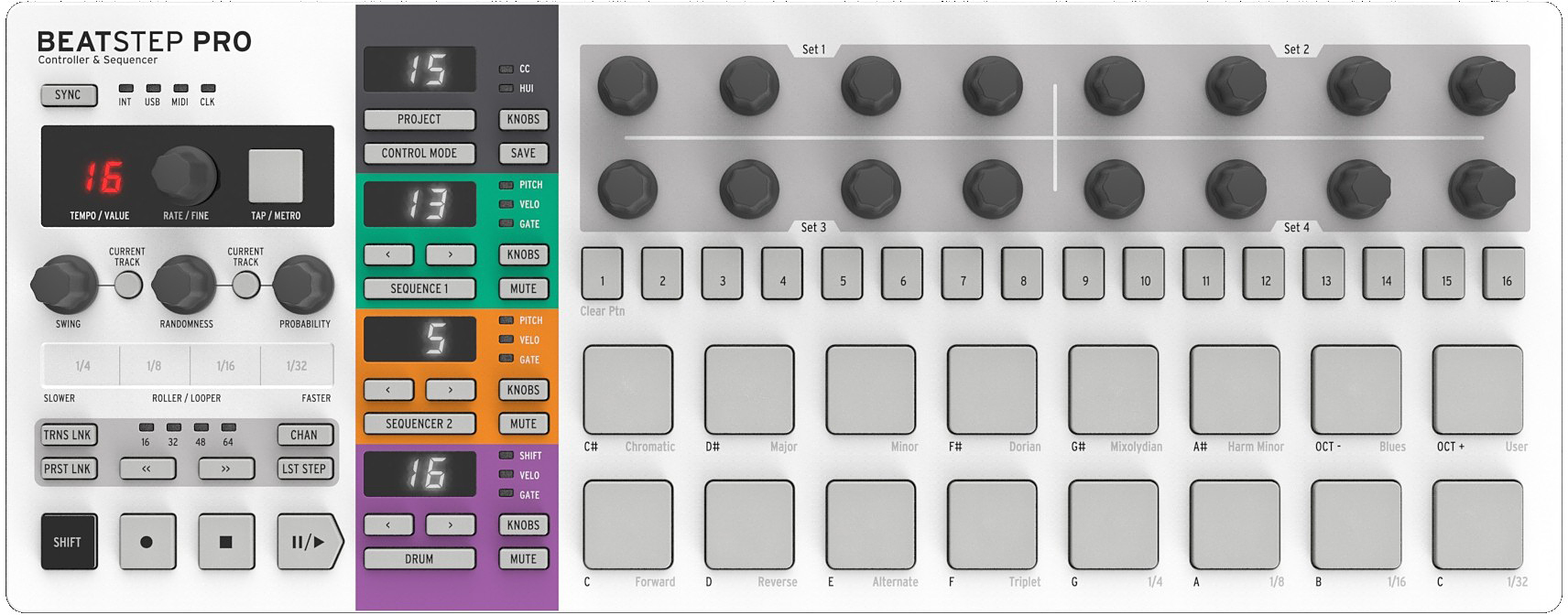Hit the C 1/32 pad
Image resolution: width=1568 pixels, height=615 pixels.
(x=1478, y=525)
